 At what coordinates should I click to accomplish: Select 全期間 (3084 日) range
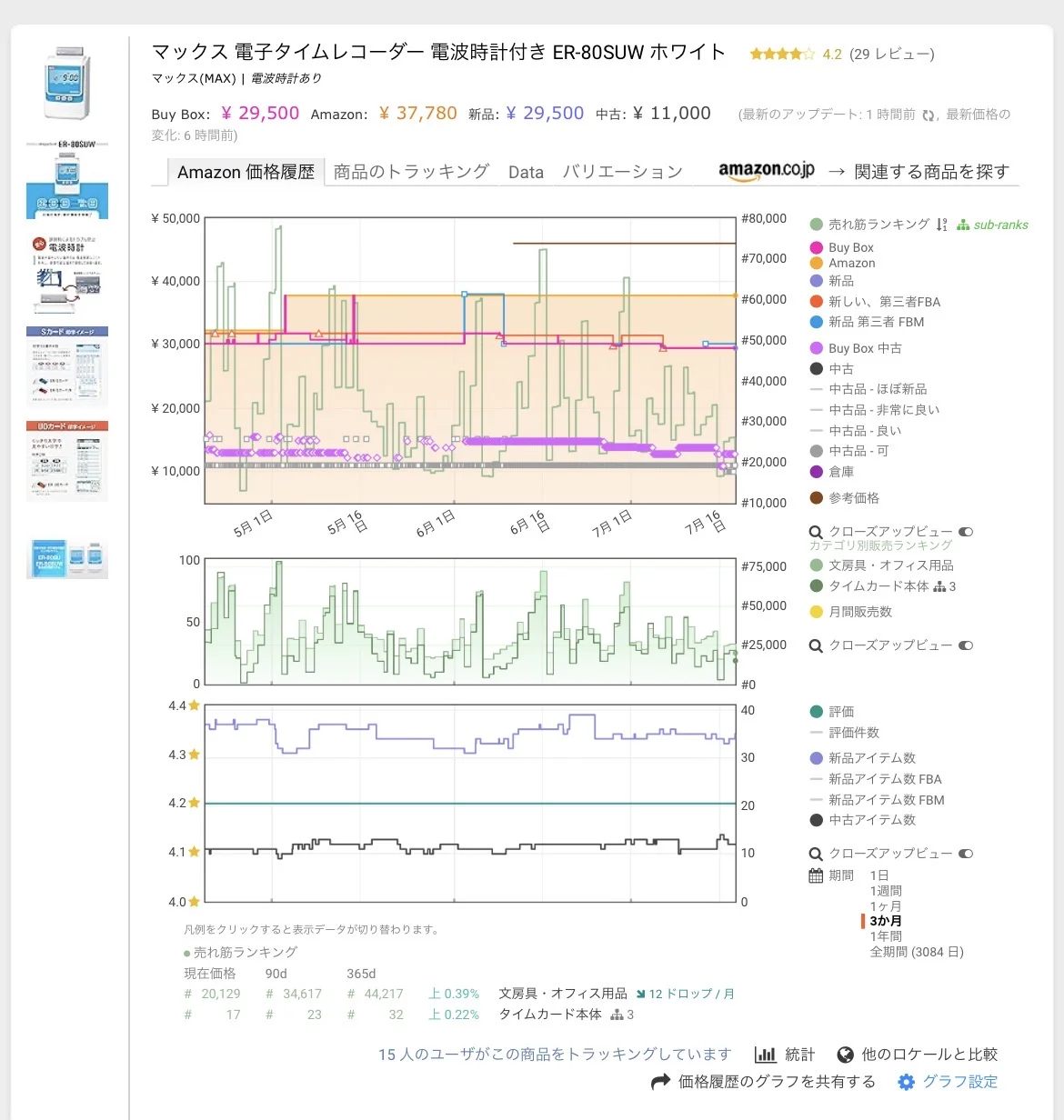(916, 952)
